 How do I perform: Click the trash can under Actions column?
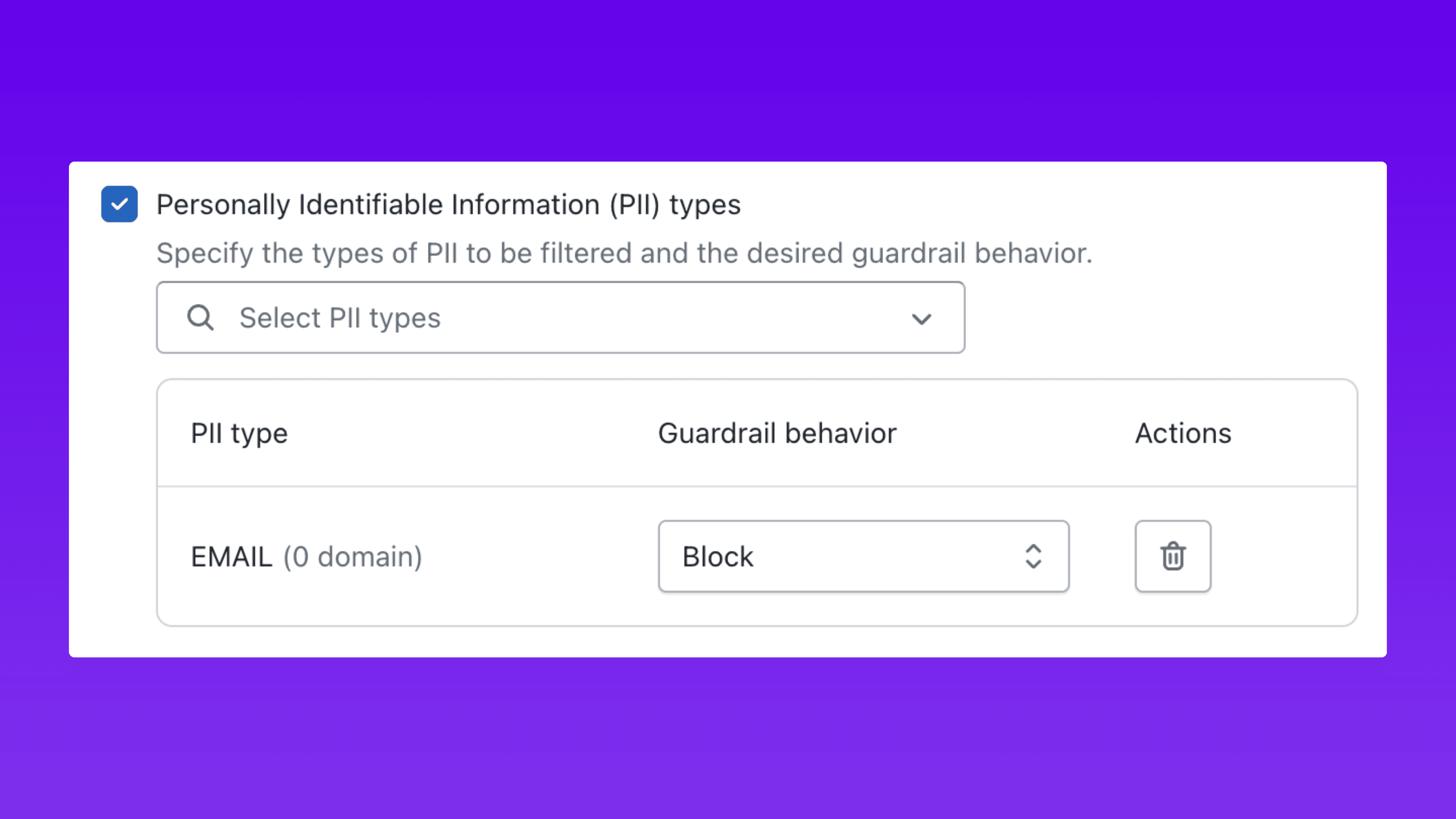click(1172, 556)
